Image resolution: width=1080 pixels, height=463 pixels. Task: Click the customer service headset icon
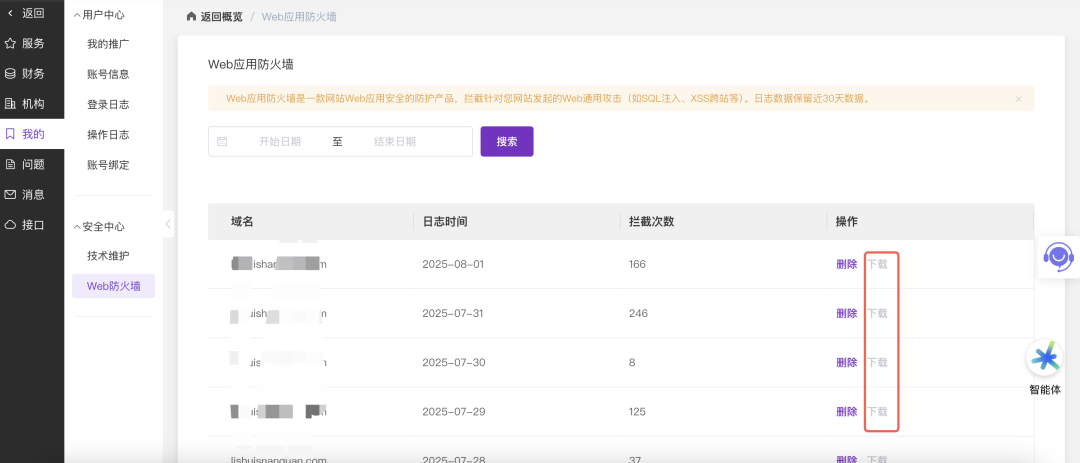(1058, 257)
